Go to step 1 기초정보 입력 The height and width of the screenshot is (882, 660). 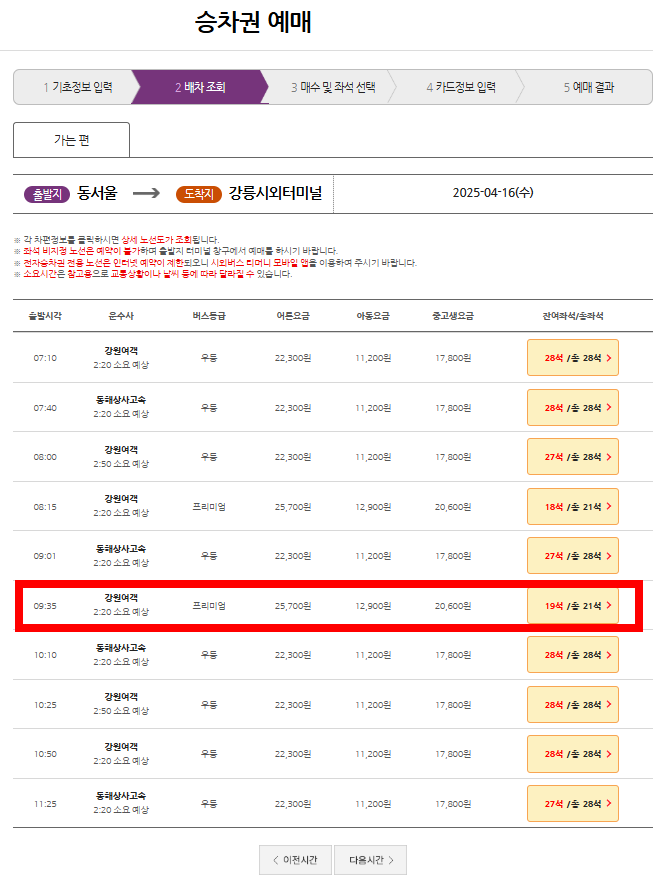[78, 87]
